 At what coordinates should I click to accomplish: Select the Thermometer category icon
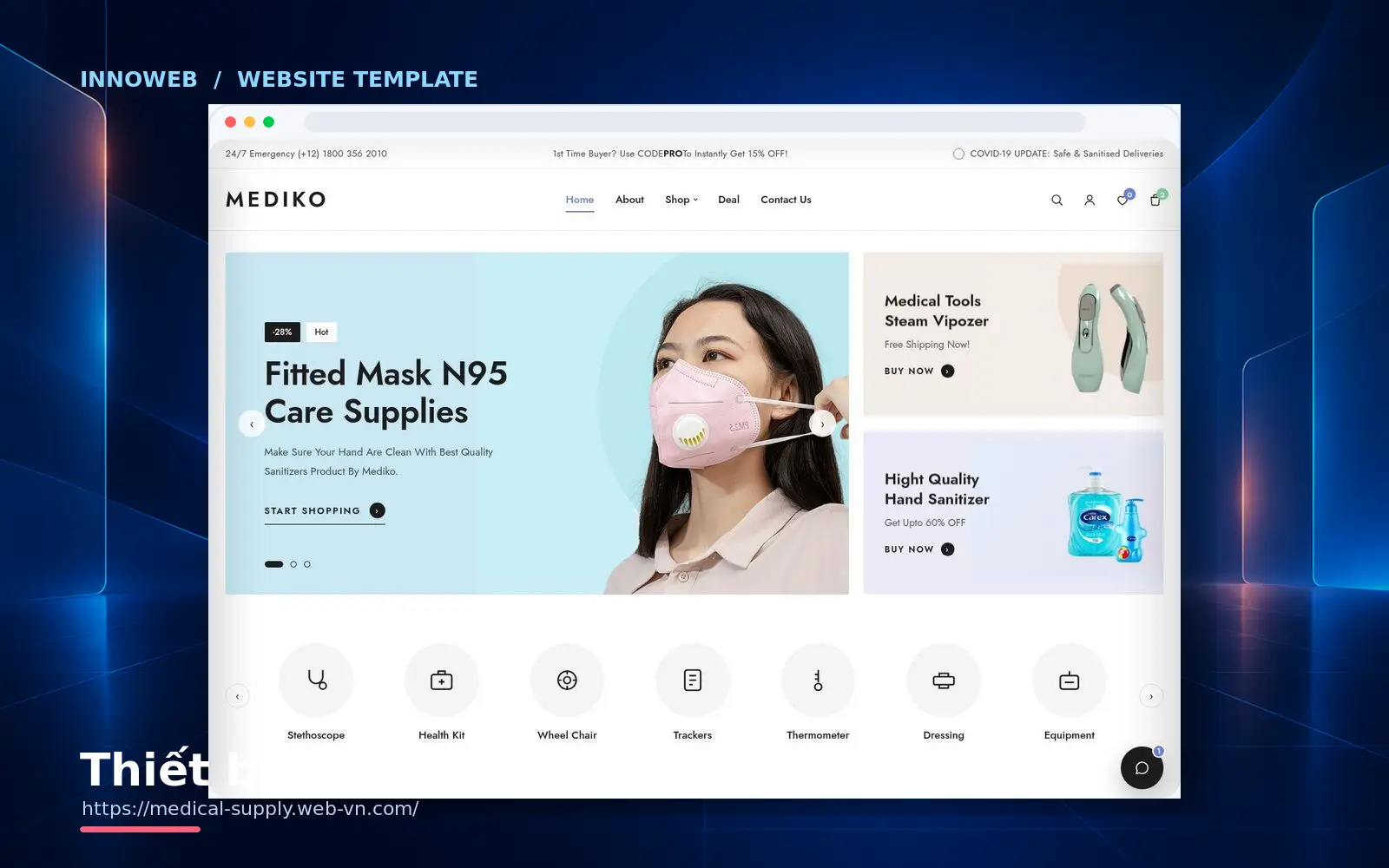(x=818, y=680)
